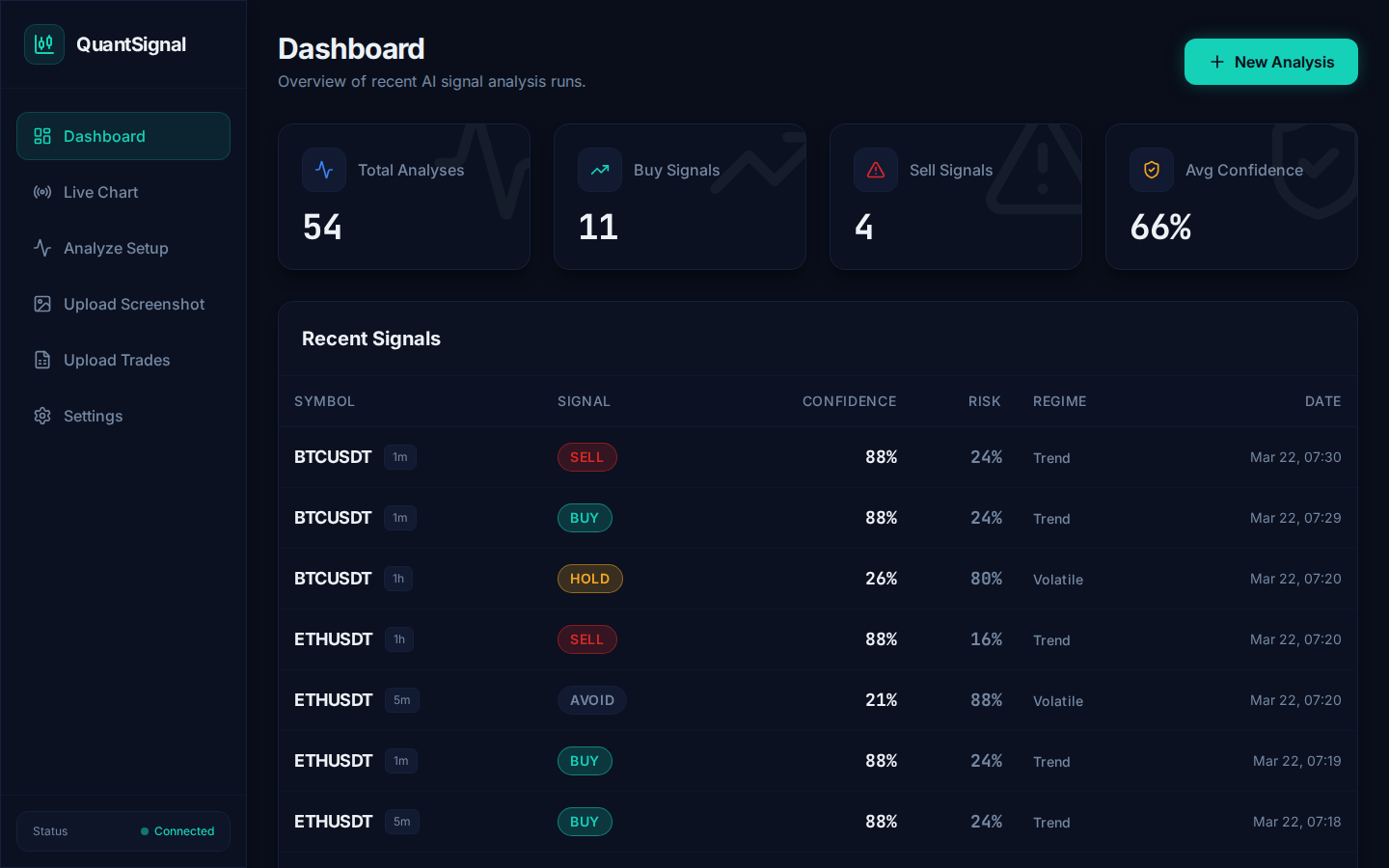Image resolution: width=1389 pixels, height=868 pixels.
Task: Click the 66% Avg Confidence value
Action: point(1160,228)
